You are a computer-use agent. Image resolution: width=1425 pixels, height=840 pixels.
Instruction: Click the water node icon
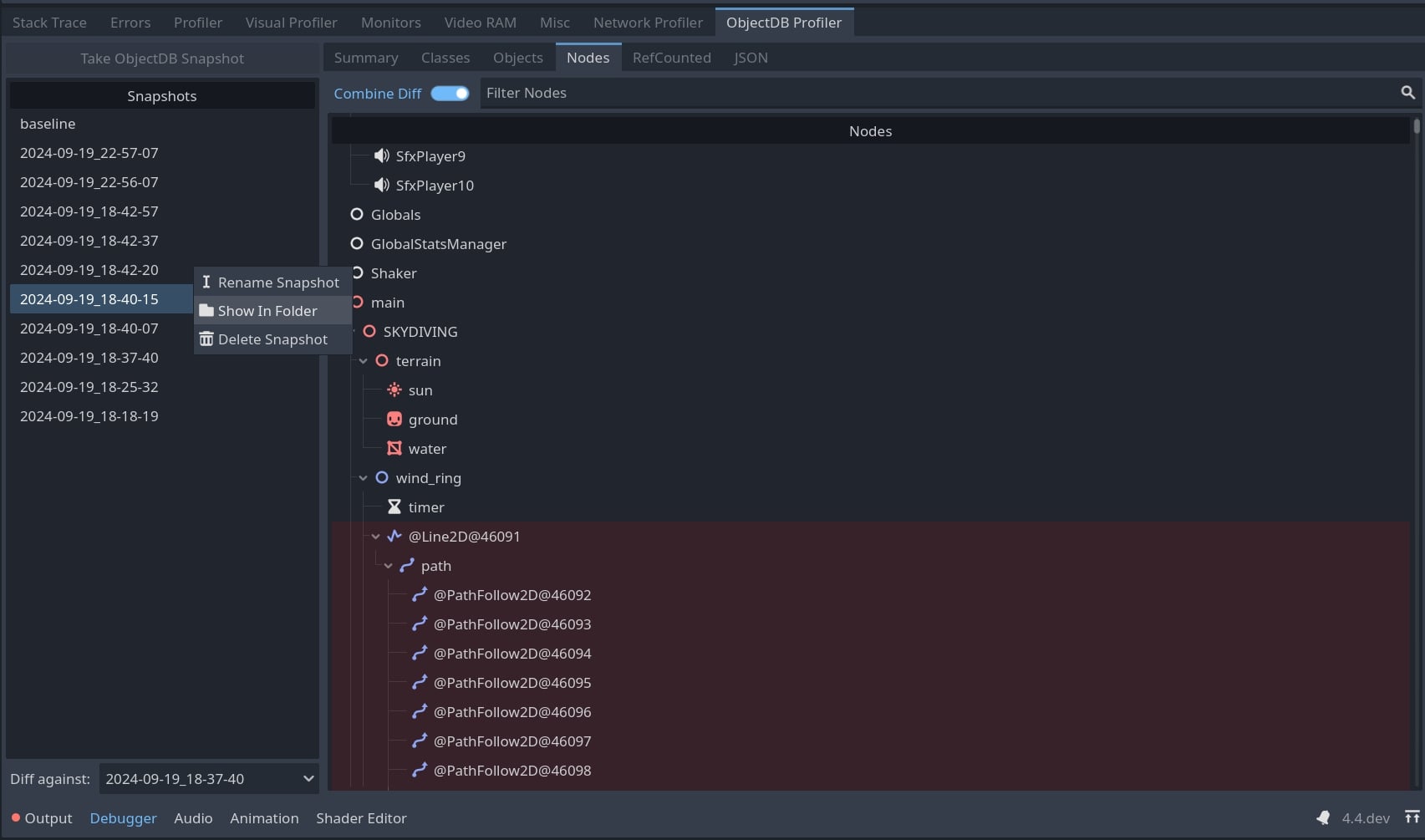(x=394, y=448)
